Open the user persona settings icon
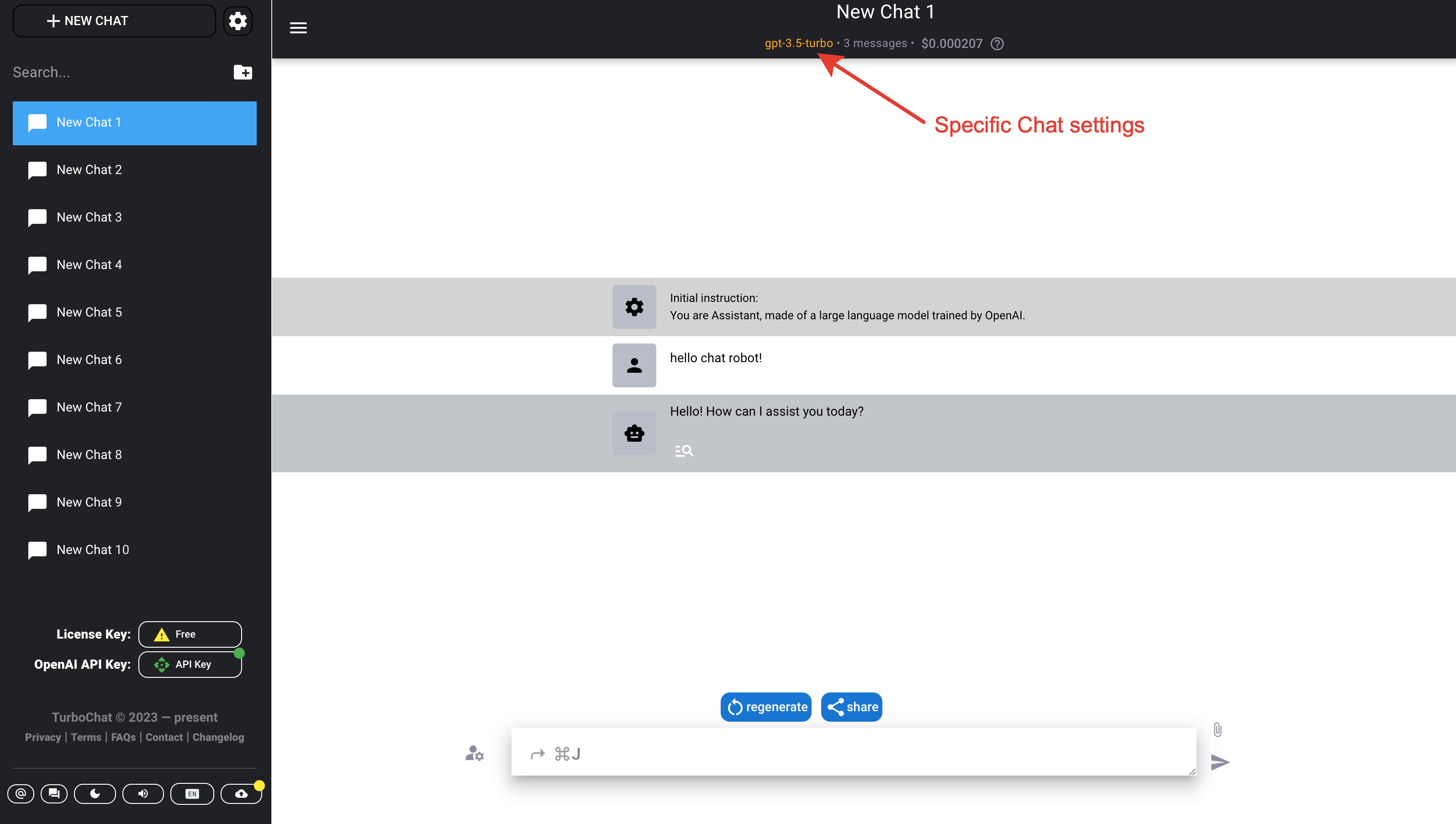 (474, 753)
